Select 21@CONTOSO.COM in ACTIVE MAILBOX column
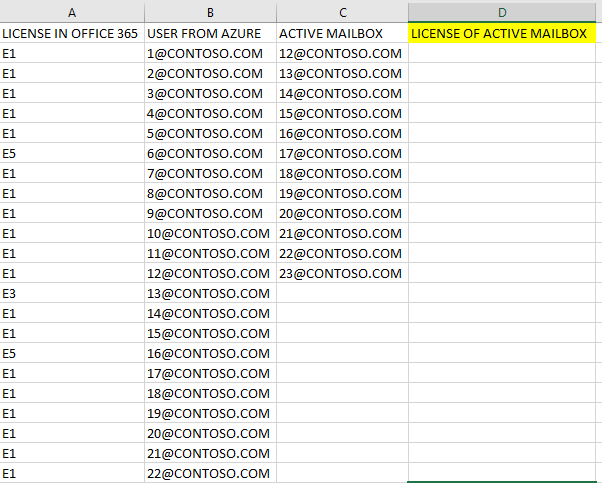 (342, 233)
